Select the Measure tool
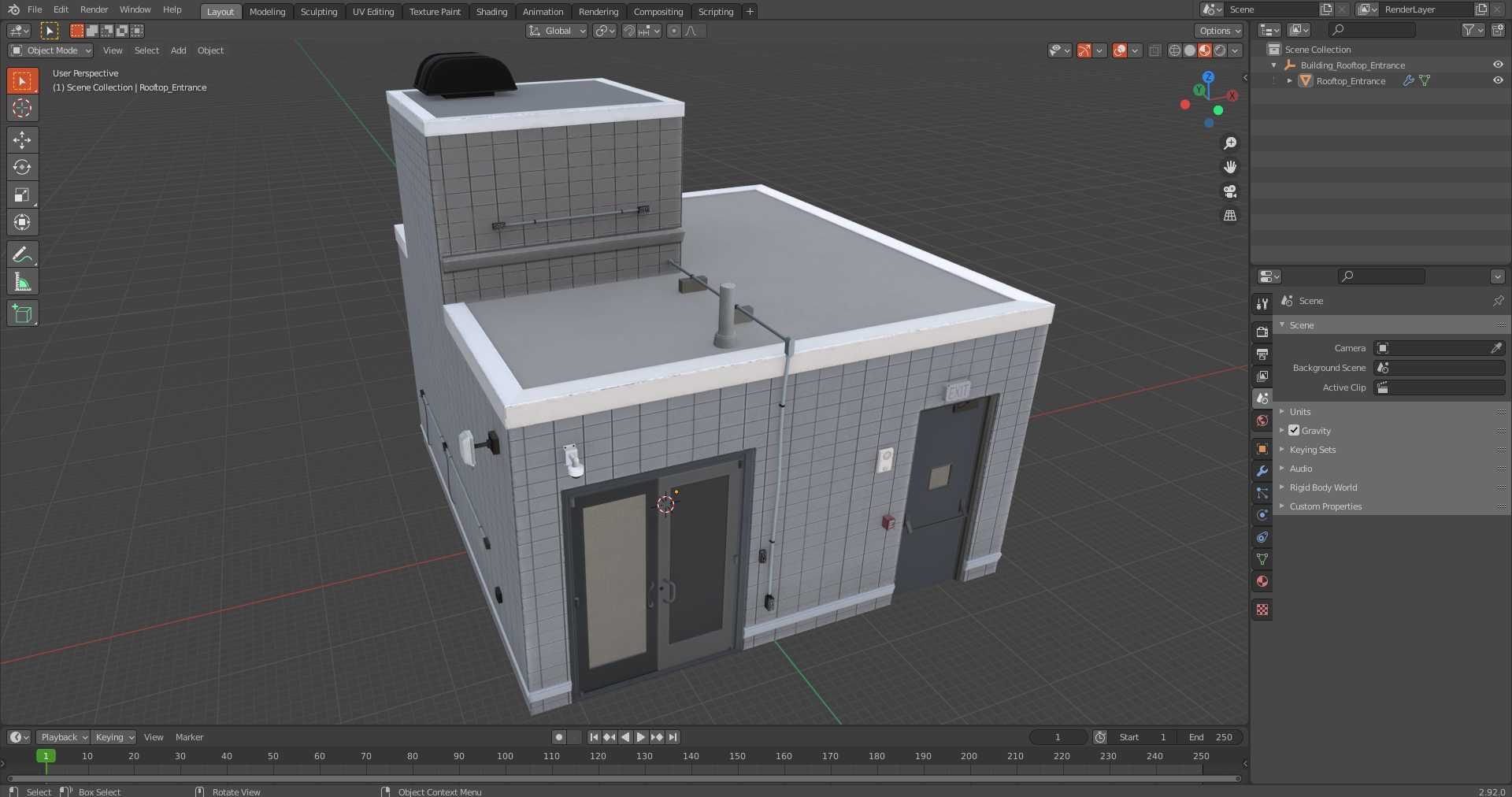 pos(22,282)
